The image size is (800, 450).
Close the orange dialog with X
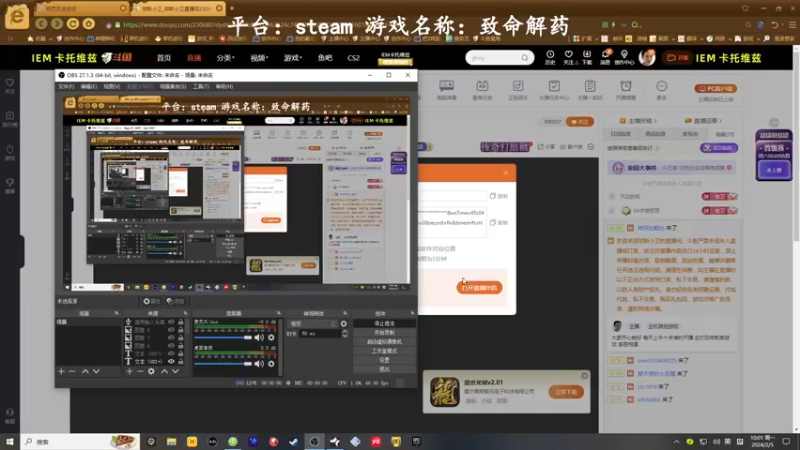(x=506, y=173)
